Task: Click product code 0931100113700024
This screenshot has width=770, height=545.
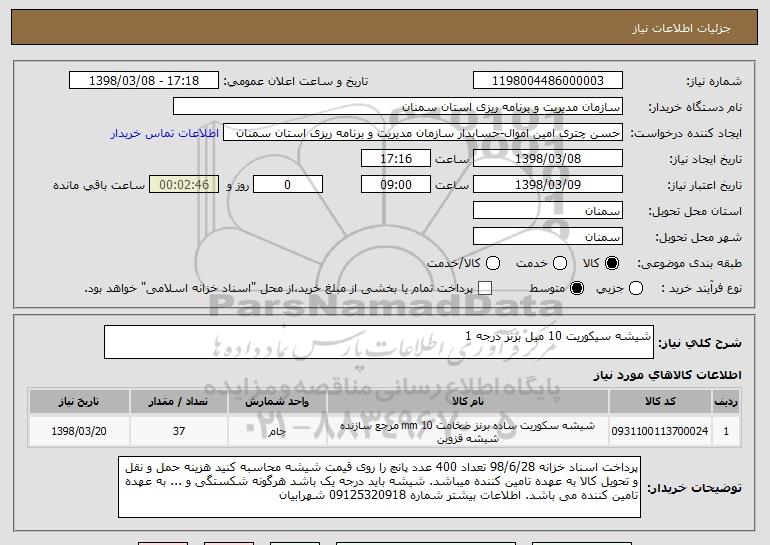Action: click(660, 431)
